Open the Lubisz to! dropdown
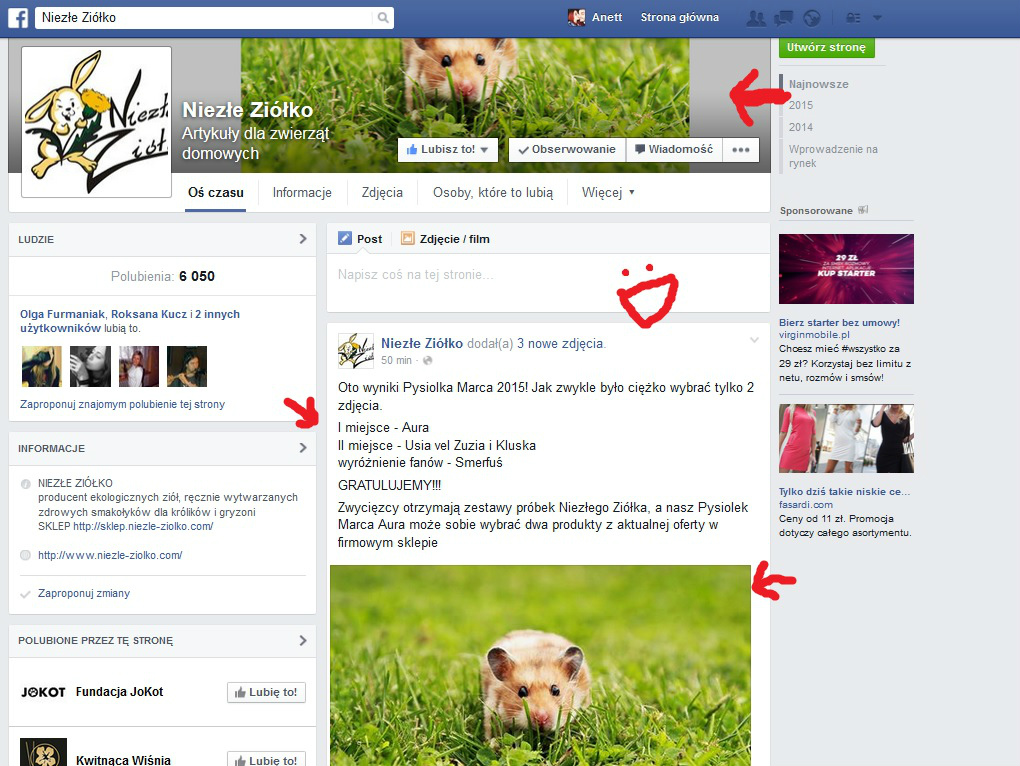The height and width of the screenshot is (766, 1020). click(x=484, y=150)
